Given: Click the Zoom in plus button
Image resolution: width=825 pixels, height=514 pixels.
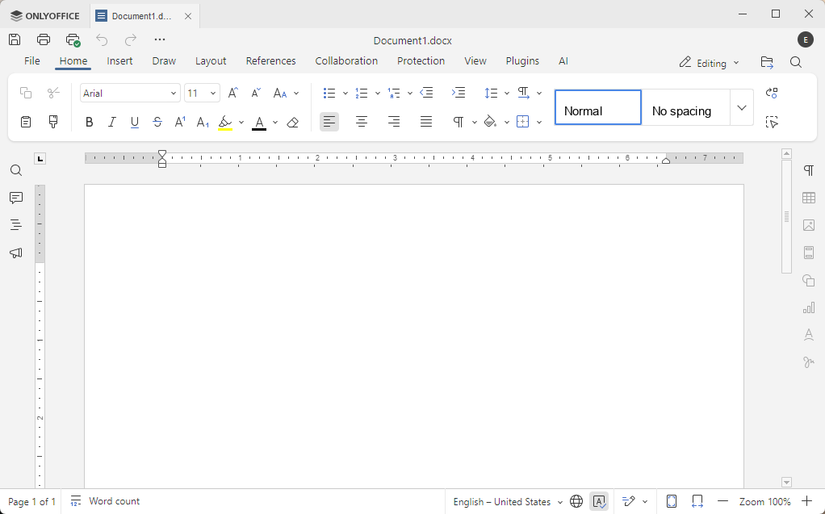Looking at the screenshot, I should coord(808,501).
